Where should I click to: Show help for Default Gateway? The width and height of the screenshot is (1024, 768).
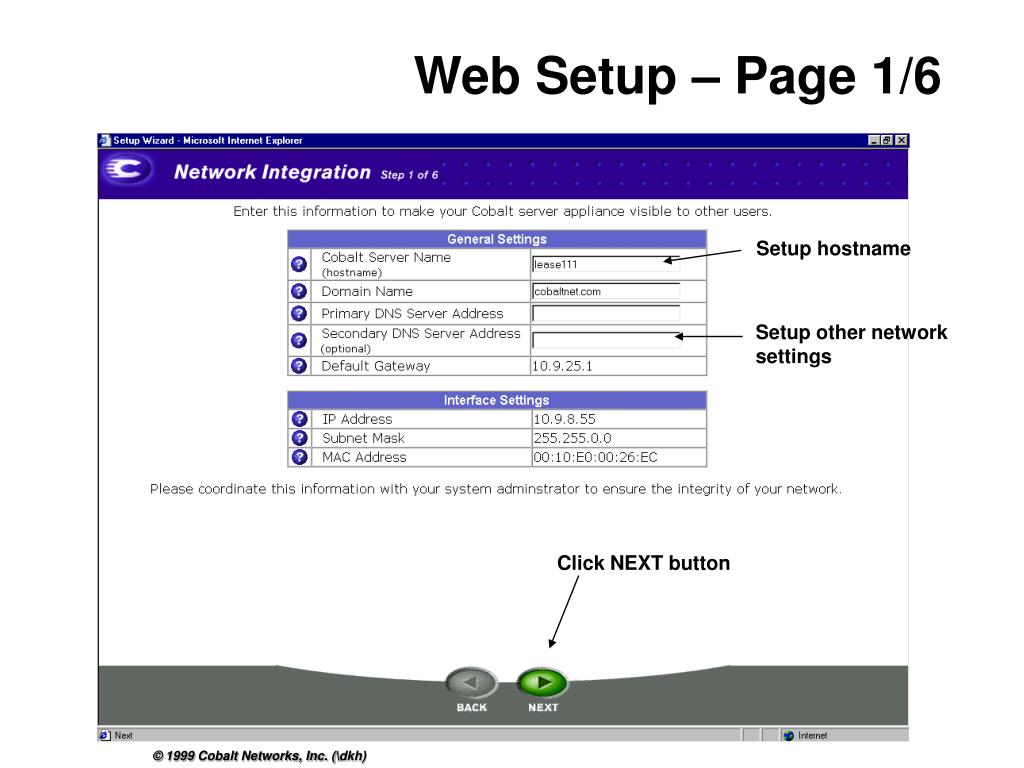[x=298, y=366]
